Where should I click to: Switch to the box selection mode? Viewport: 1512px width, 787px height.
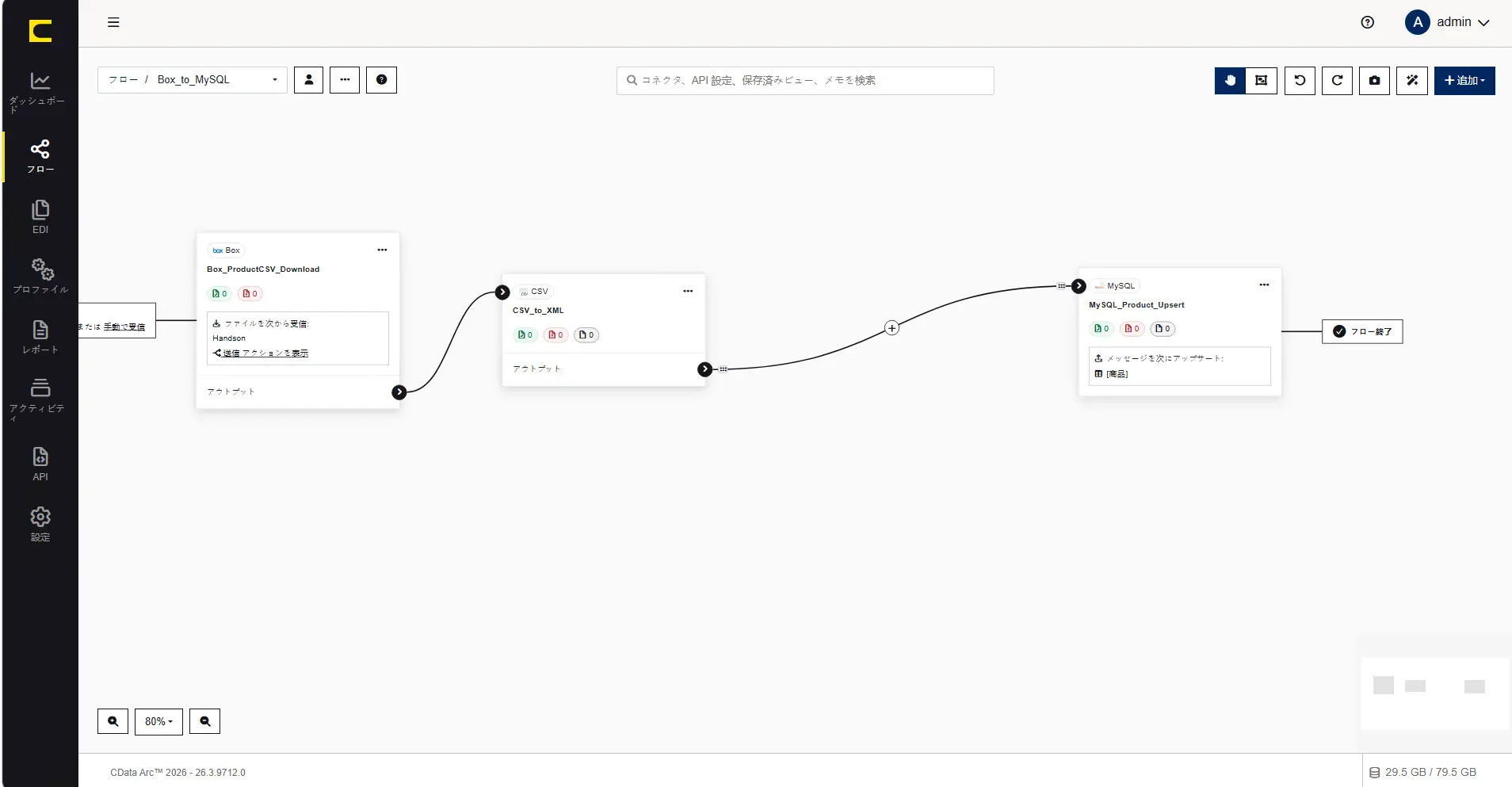pyautogui.click(x=1262, y=80)
